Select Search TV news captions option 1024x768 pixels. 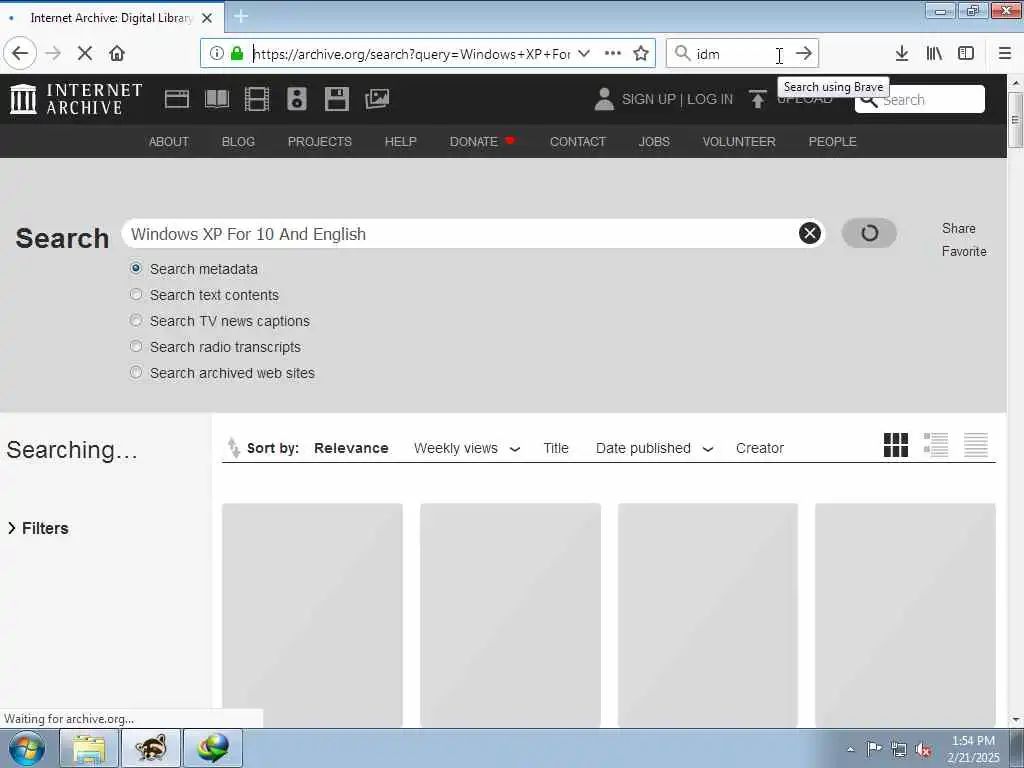click(136, 321)
